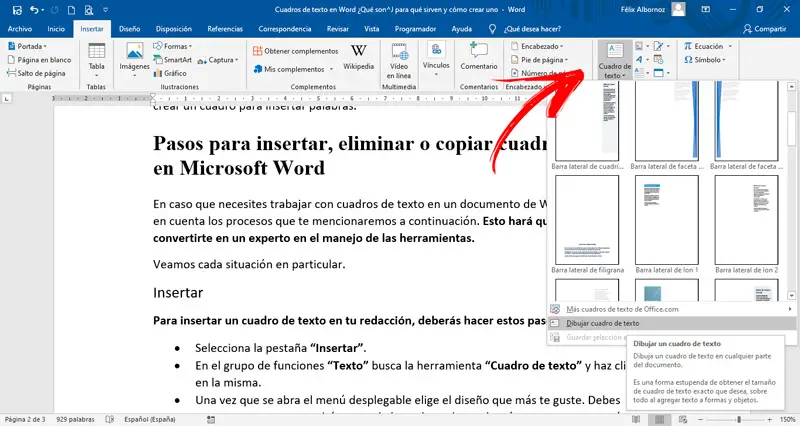Customize the quick access toolbar

[106, 10]
